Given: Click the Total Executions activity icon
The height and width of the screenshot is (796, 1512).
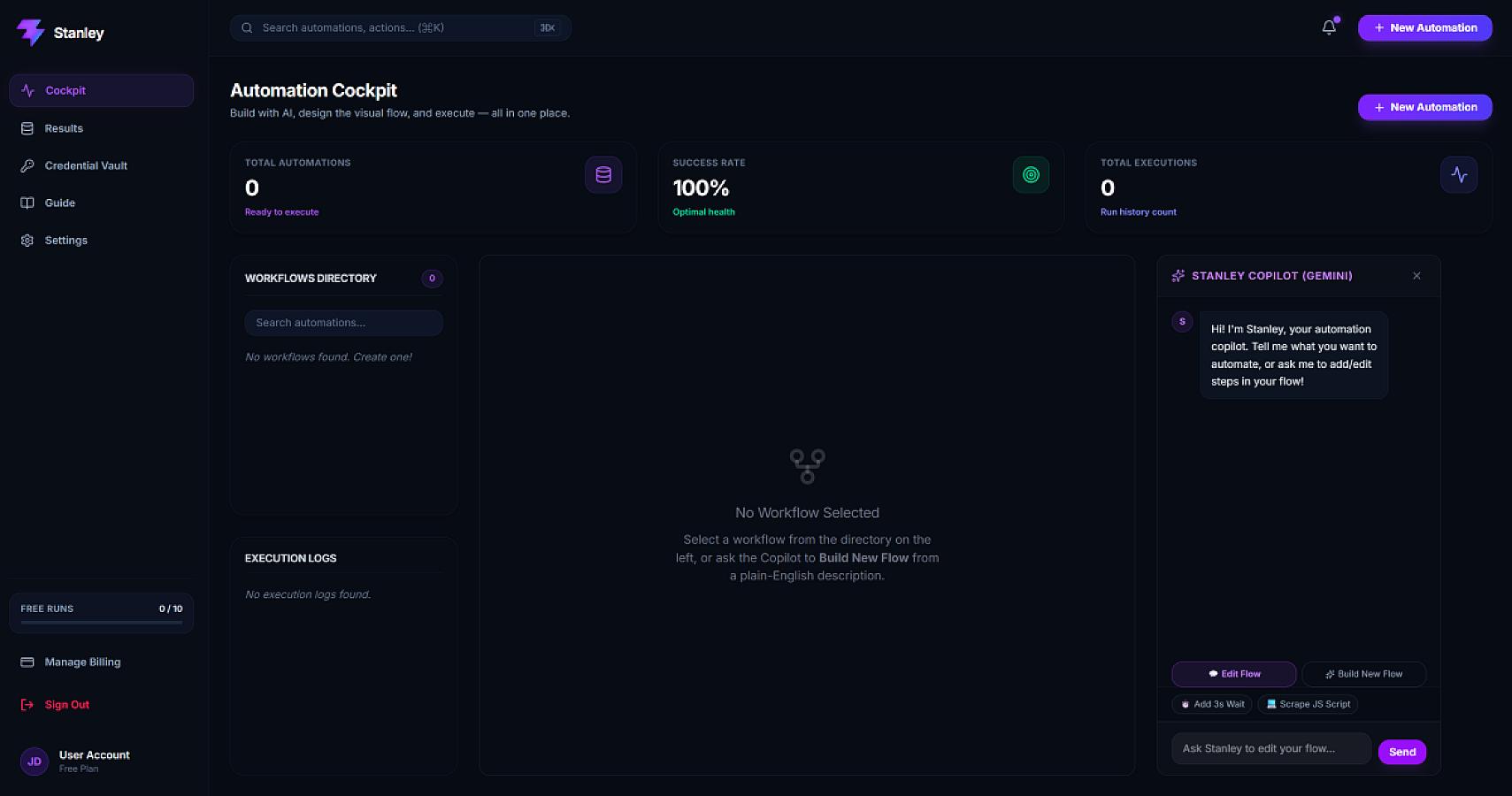Looking at the screenshot, I should point(1459,175).
